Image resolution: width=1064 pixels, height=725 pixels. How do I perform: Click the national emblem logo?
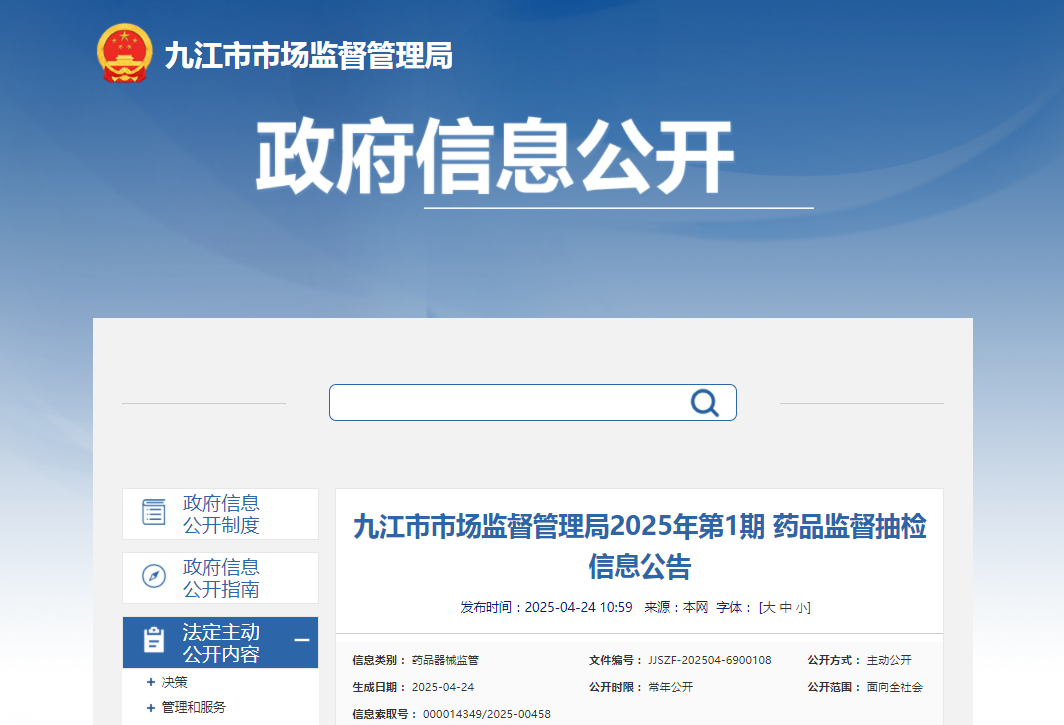(124, 53)
